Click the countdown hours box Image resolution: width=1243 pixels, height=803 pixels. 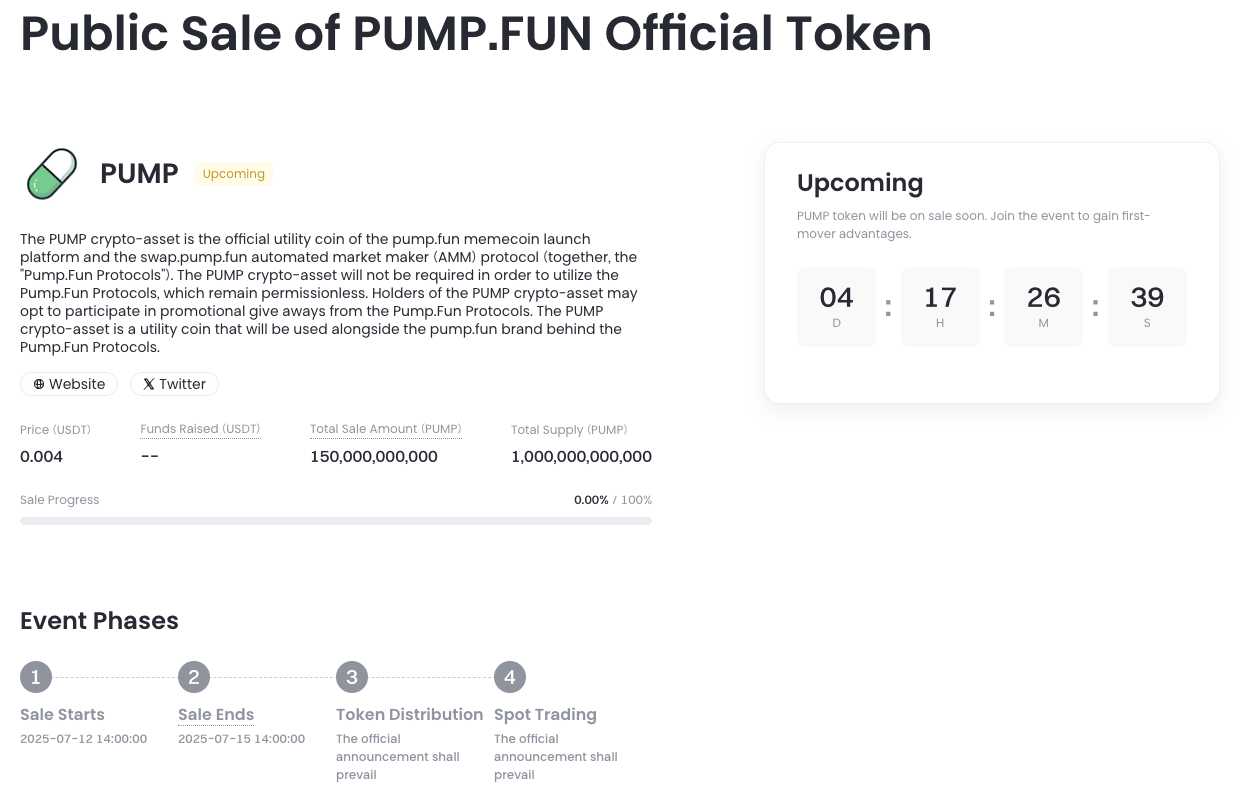[940, 306]
